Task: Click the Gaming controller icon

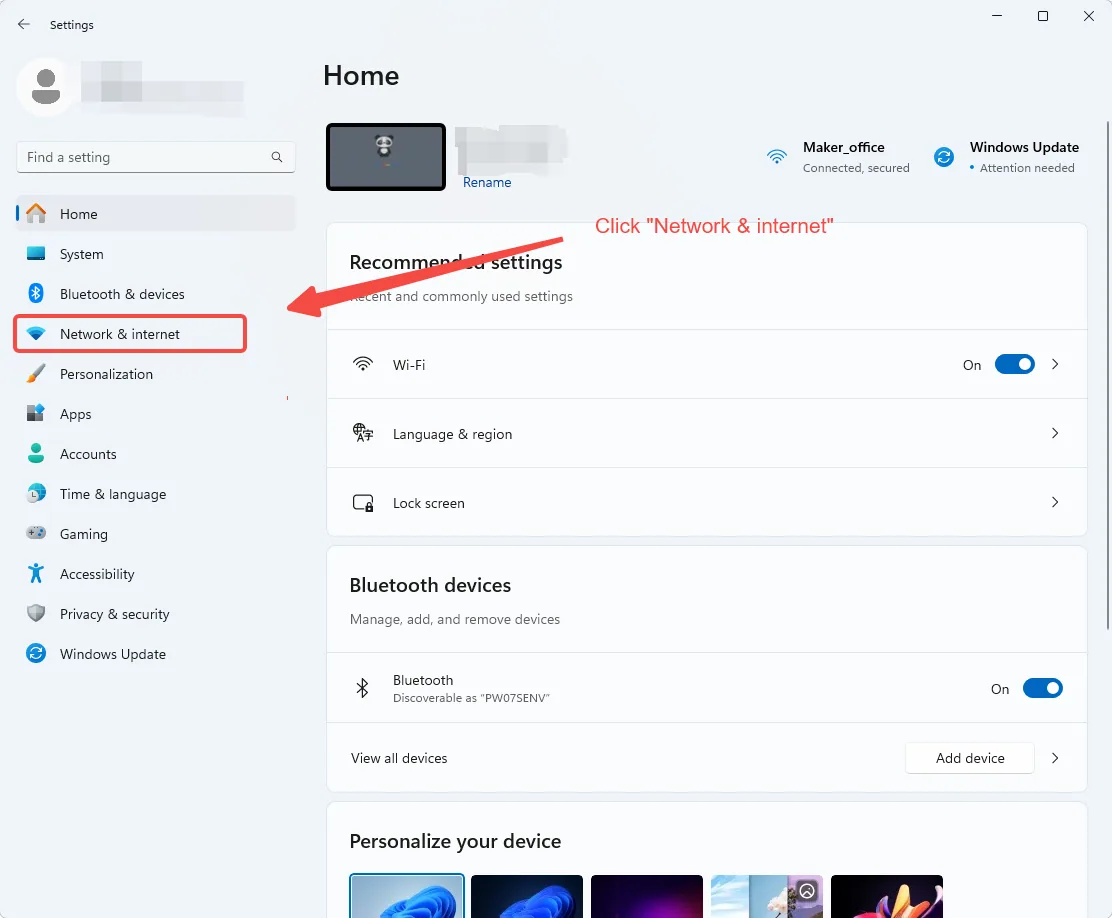Action: click(35, 533)
